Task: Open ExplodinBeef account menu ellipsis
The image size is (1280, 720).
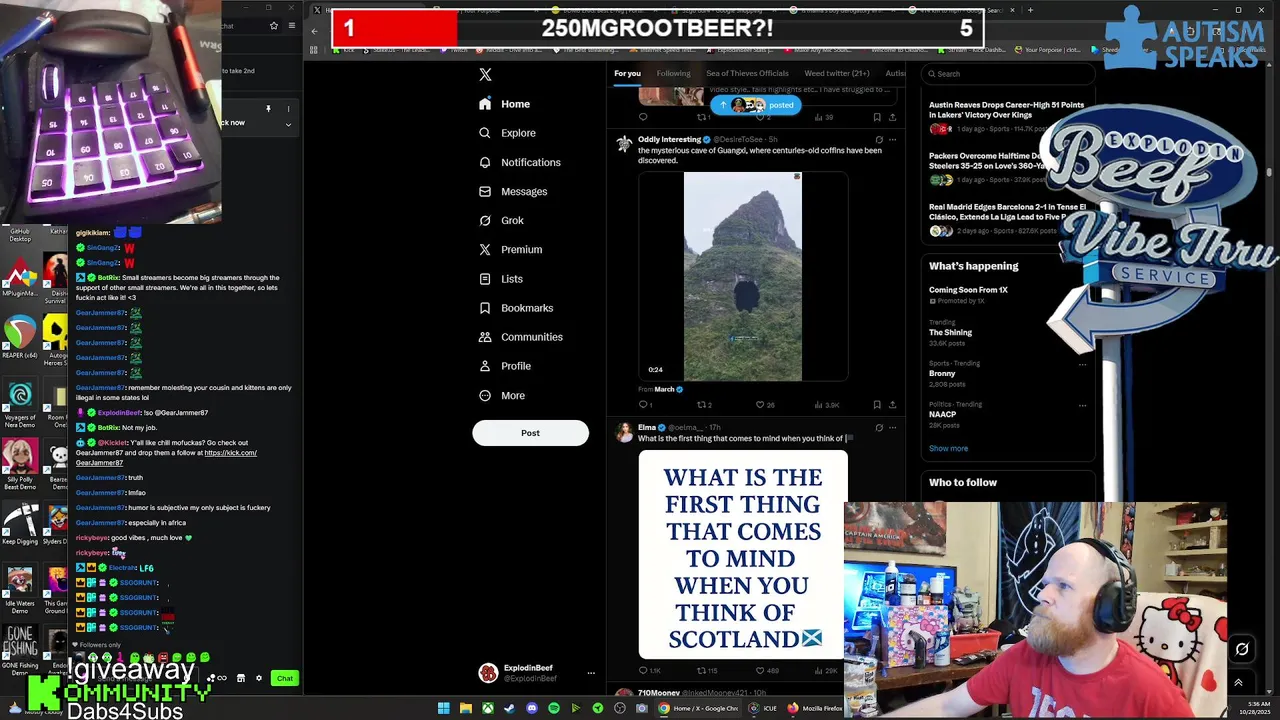Action: 590,673
